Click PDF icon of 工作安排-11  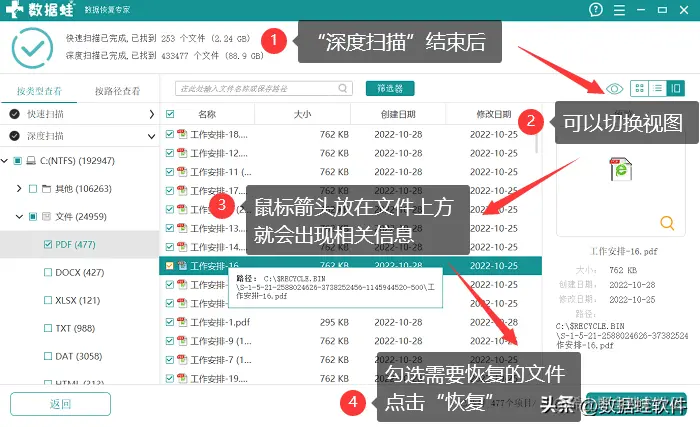182,172
